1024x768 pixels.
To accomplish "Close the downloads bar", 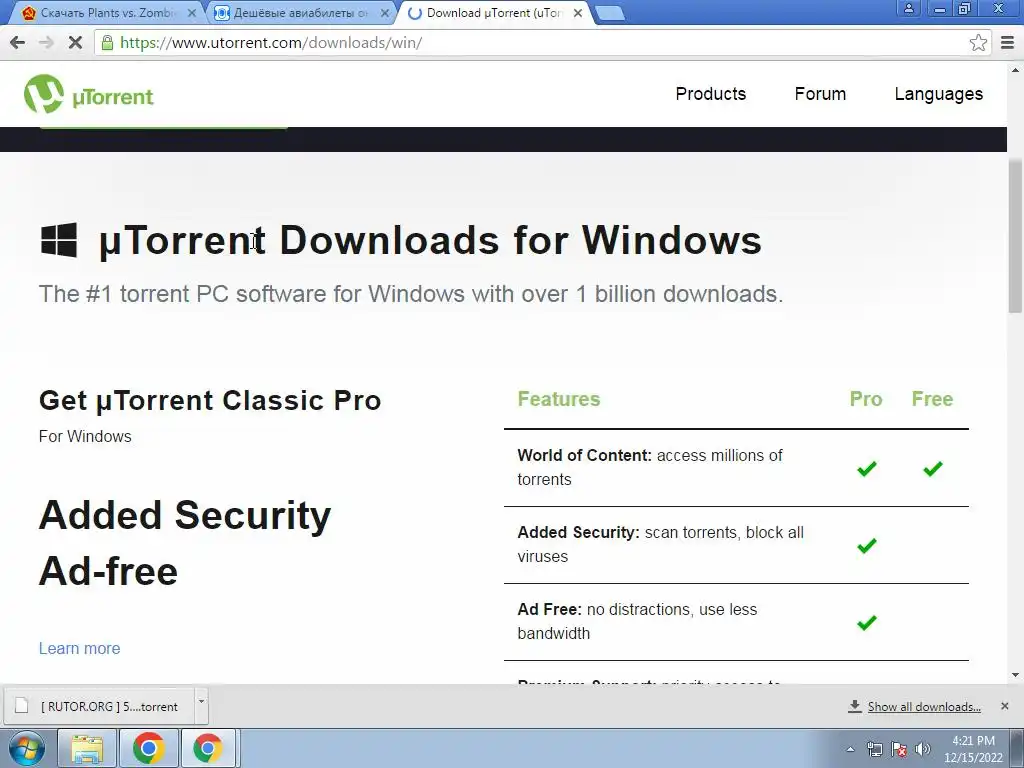I will (x=1004, y=706).
